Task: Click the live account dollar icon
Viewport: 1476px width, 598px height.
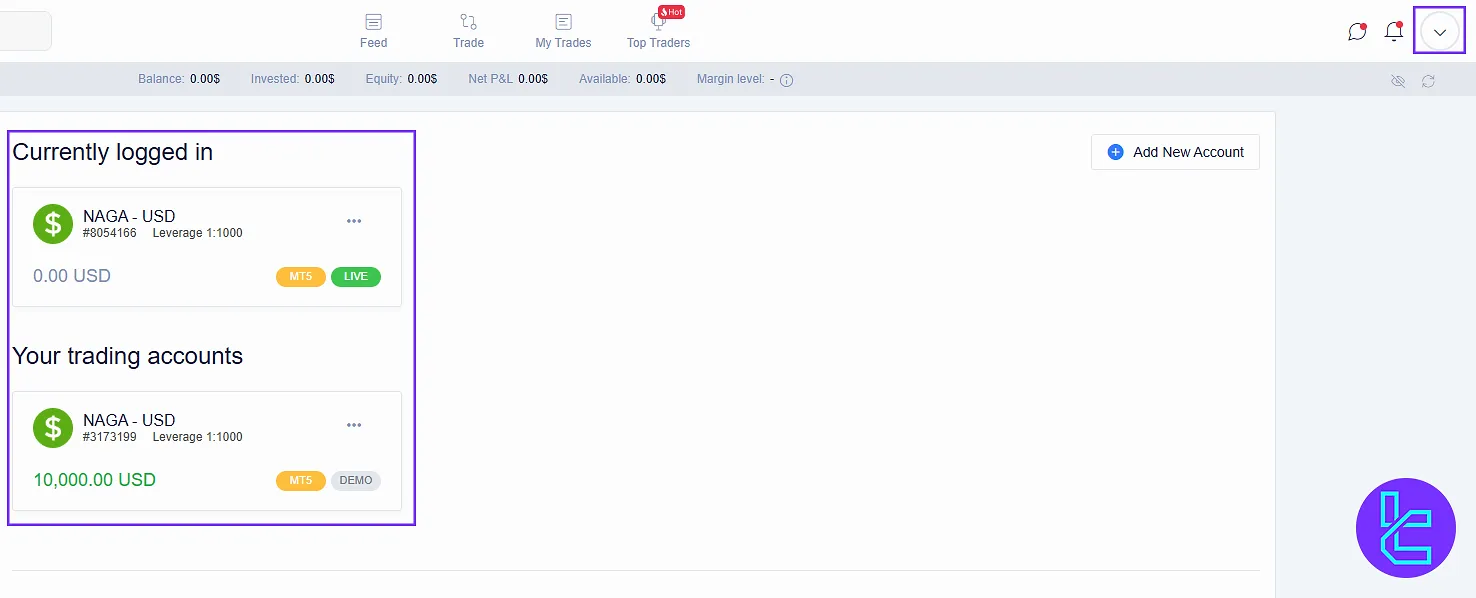Action: tap(53, 224)
